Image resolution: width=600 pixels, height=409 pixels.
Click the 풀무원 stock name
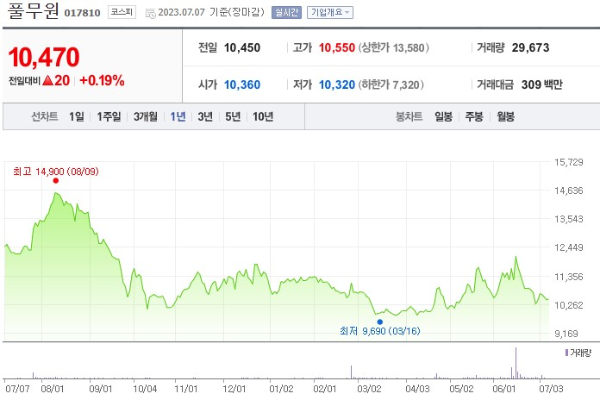[33, 11]
